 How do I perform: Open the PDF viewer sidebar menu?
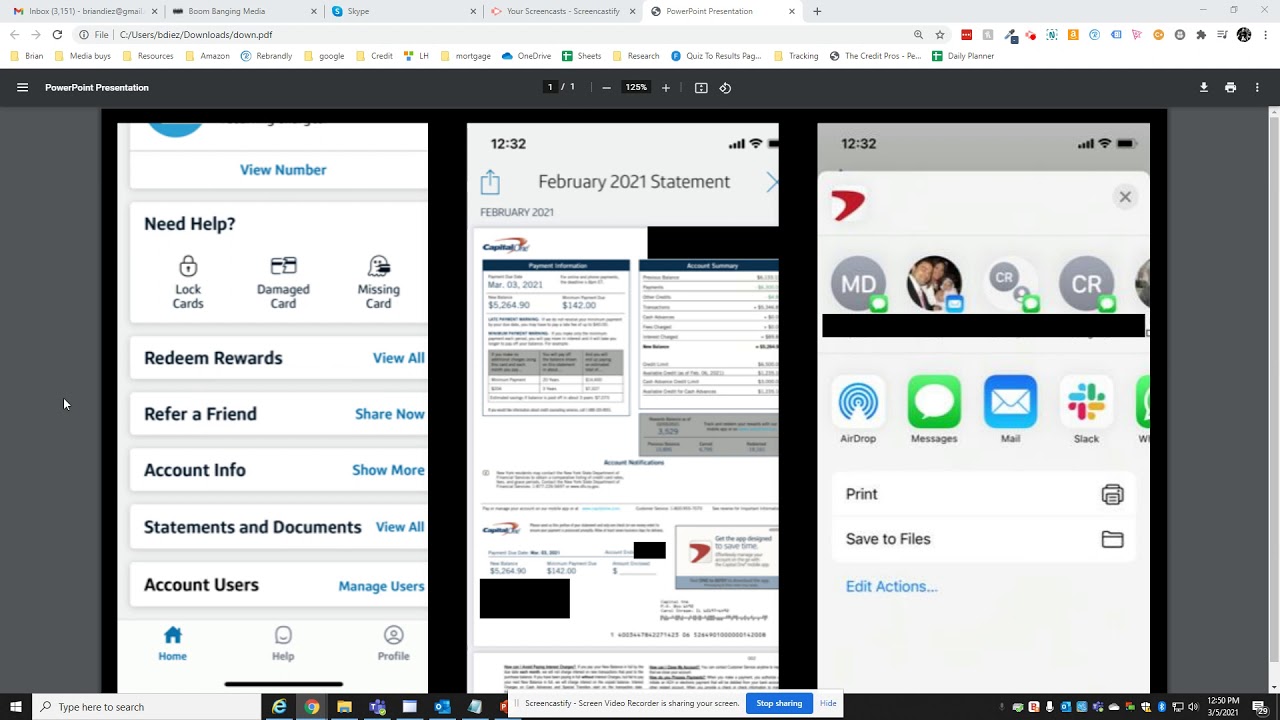(22, 87)
